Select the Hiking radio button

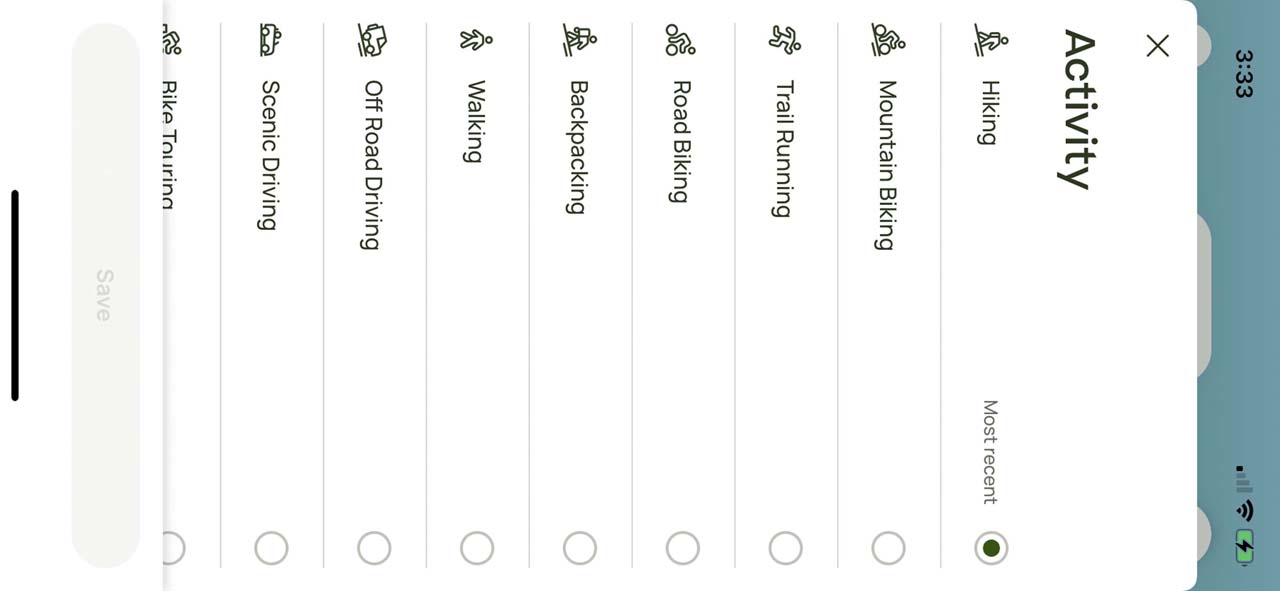click(x=991, y=548)
